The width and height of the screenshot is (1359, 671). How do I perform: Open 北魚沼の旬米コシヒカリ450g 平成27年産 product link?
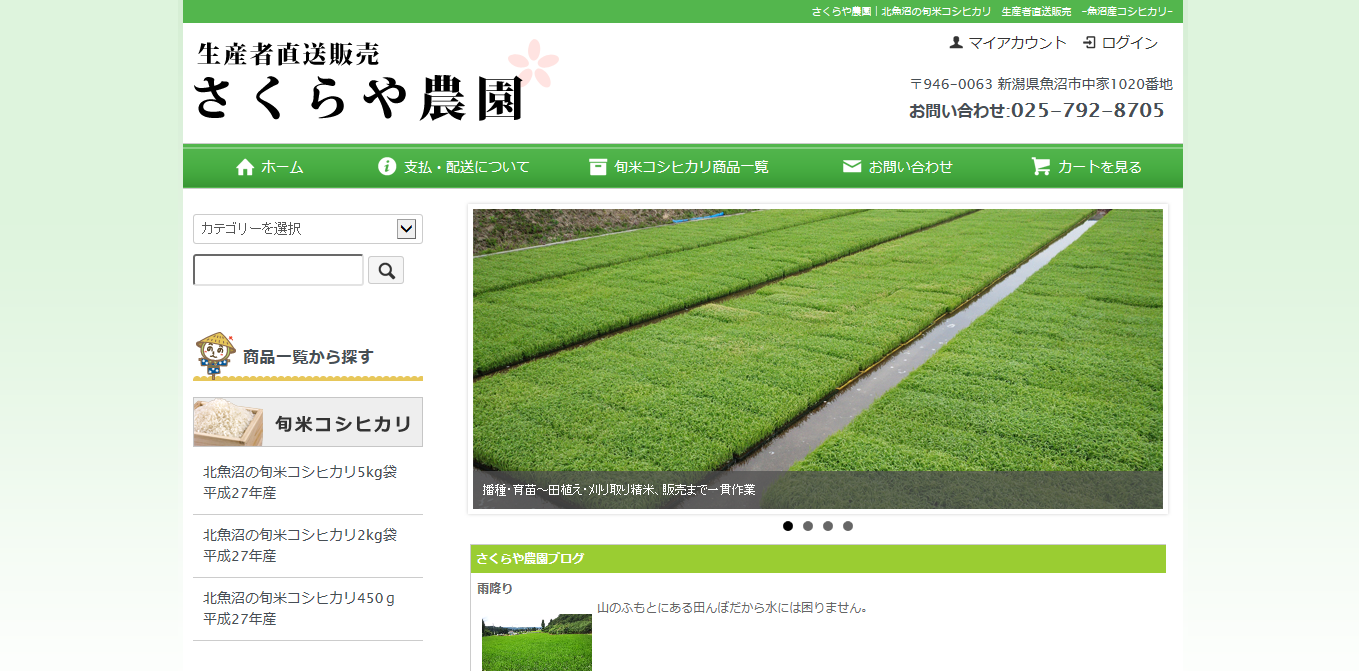pyautogui.click(x=299, y=608)
